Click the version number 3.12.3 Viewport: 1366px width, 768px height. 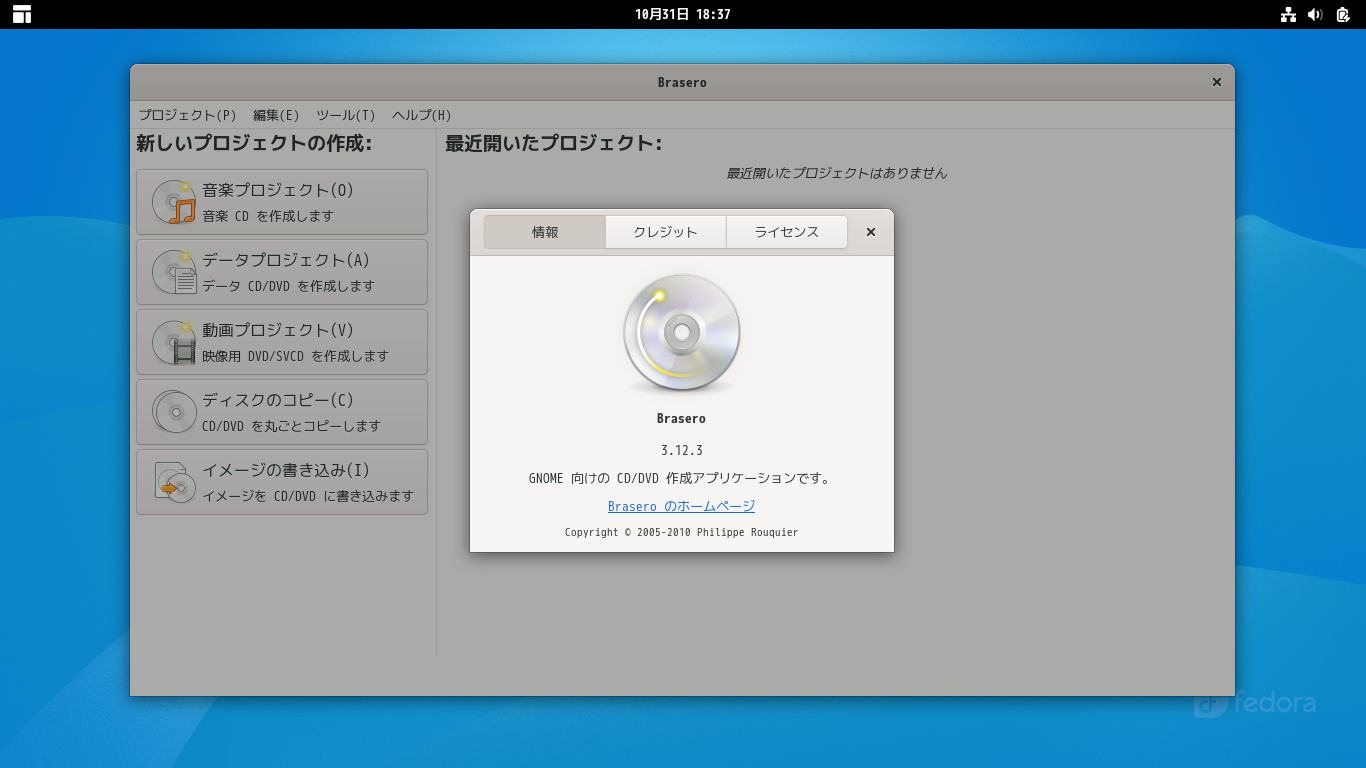click(x=682, y=450)
